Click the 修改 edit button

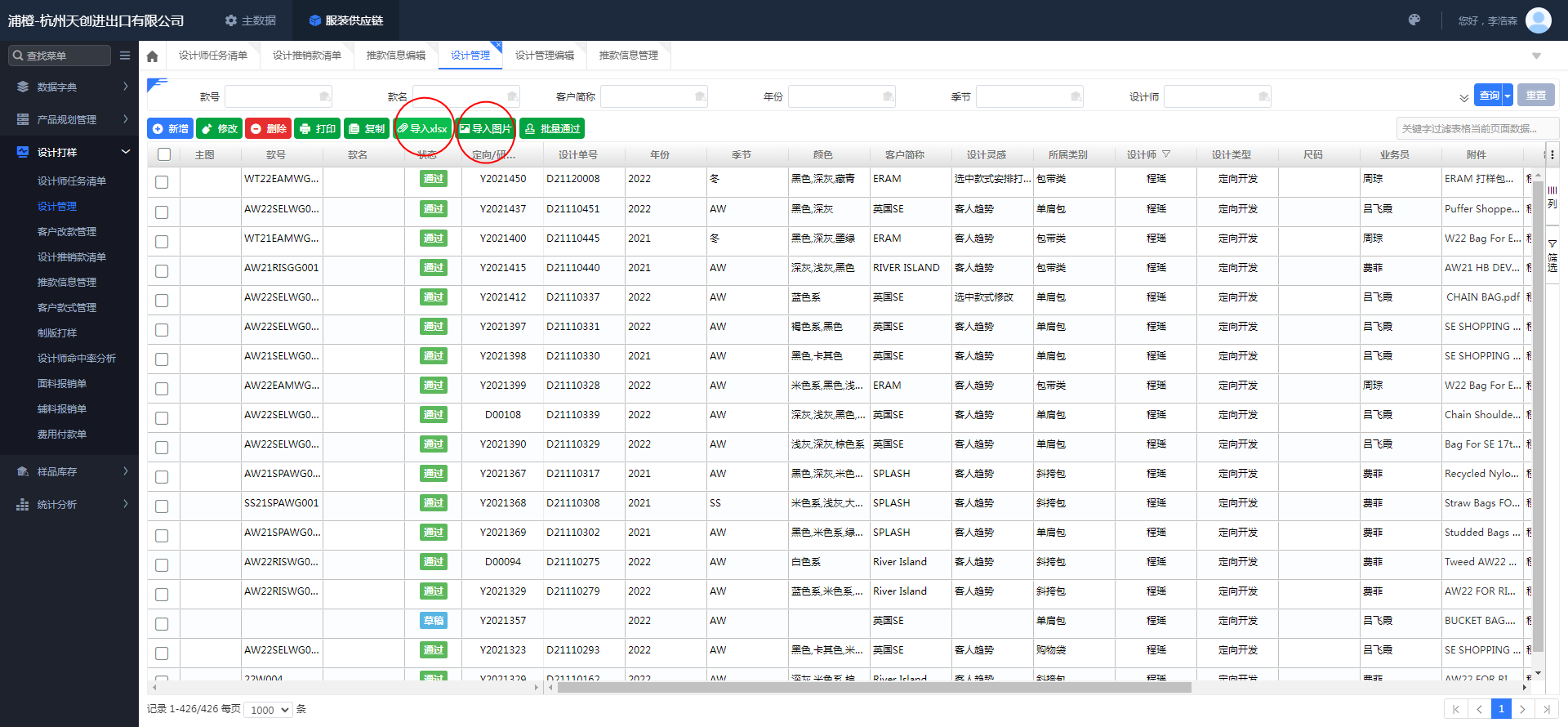click(219, 128)
